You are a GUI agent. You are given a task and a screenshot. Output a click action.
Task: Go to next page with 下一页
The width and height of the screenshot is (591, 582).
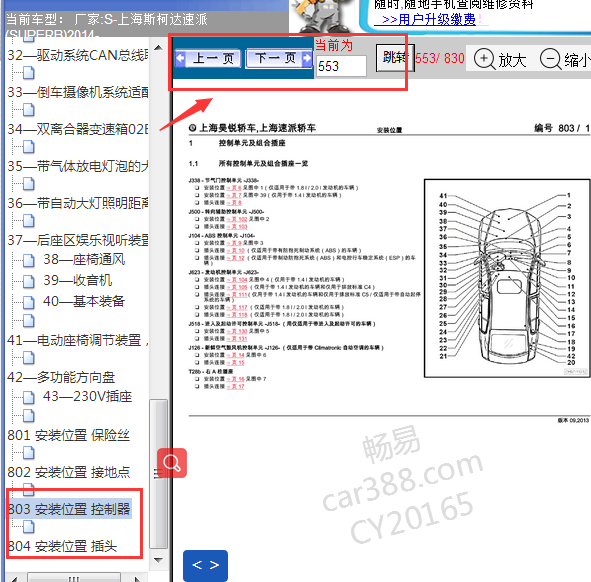point(279,58)
